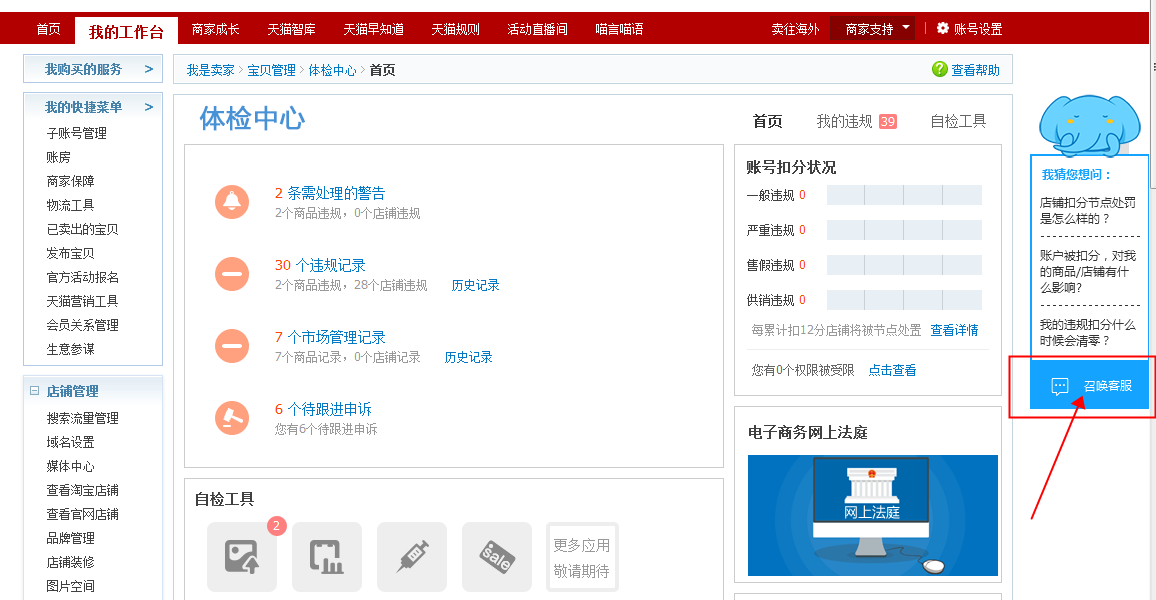Click the minus icon beside 7个市场管理记录

pyautogui.click(x=231, y=345)
